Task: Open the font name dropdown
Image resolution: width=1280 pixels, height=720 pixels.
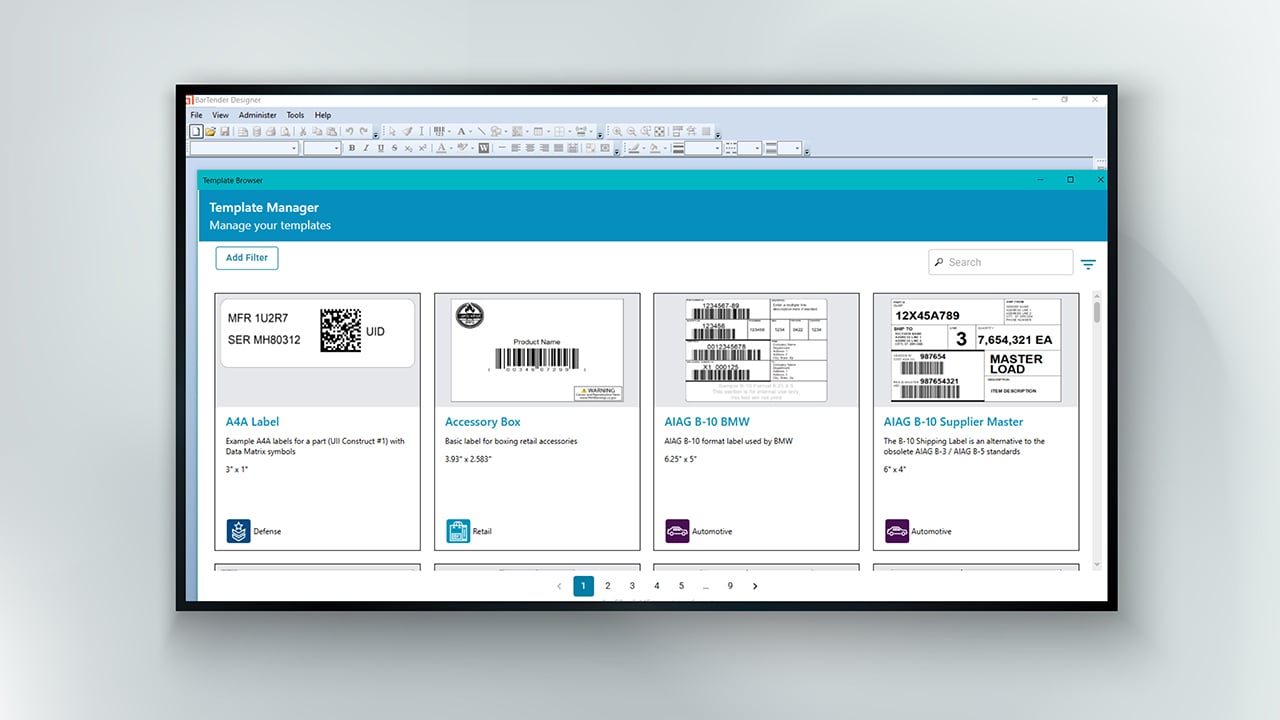Action: click(x=294, y=148)
